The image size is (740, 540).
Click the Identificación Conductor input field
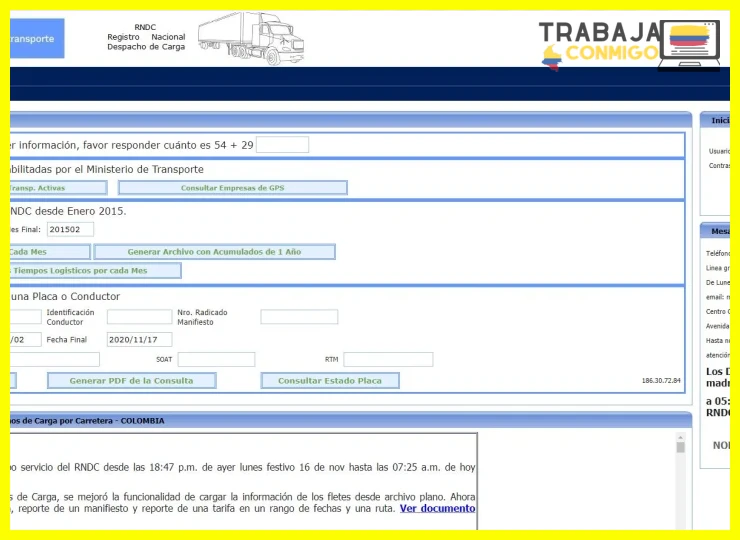(139, 317)
